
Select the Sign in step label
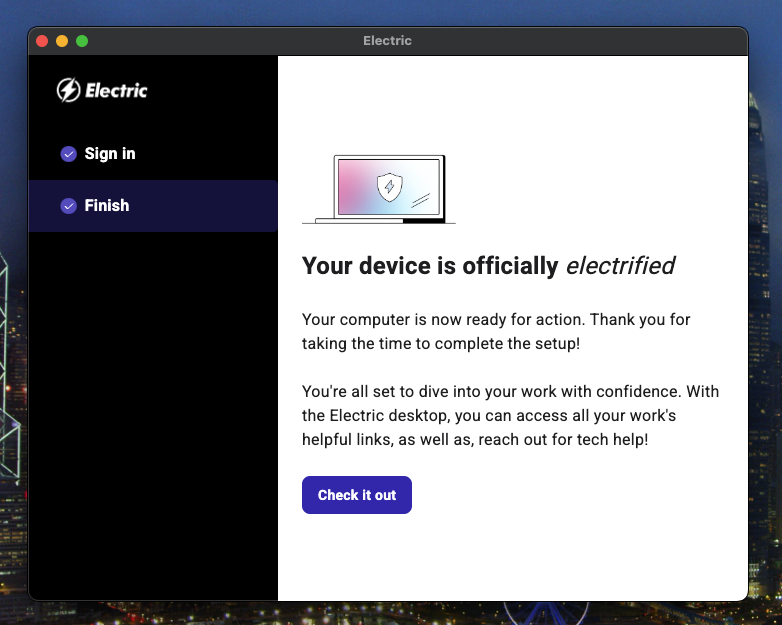110,154
